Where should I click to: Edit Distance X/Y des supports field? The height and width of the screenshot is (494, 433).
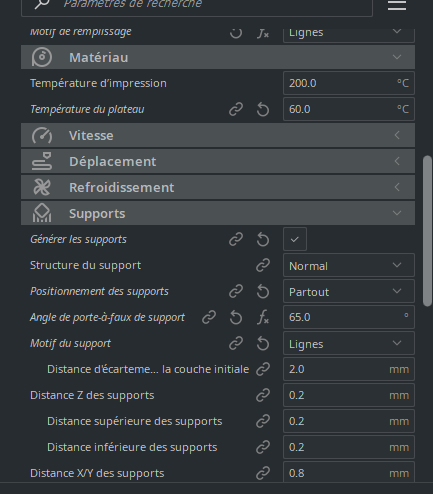tap(349, 473)
